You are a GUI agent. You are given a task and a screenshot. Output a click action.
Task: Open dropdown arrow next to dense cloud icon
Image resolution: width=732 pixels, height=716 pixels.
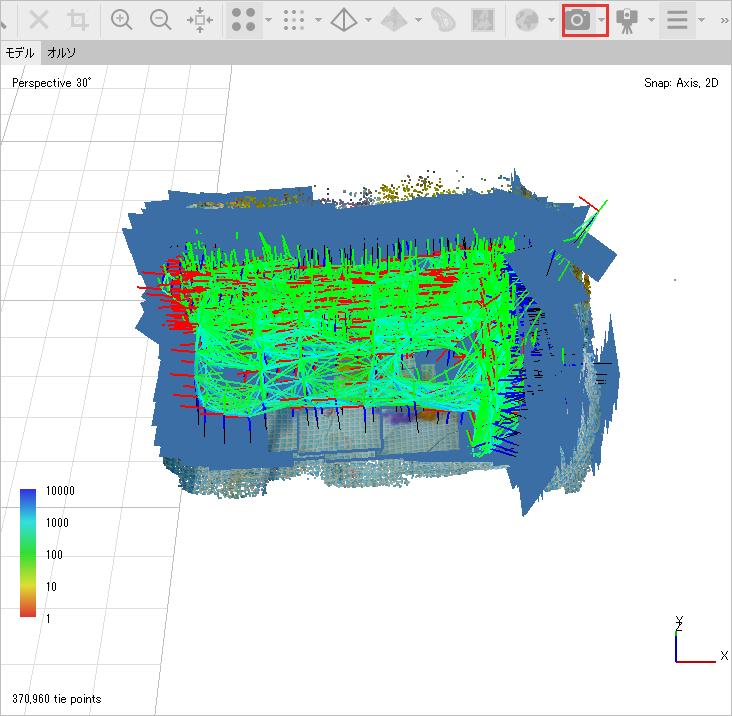point(318,20)
